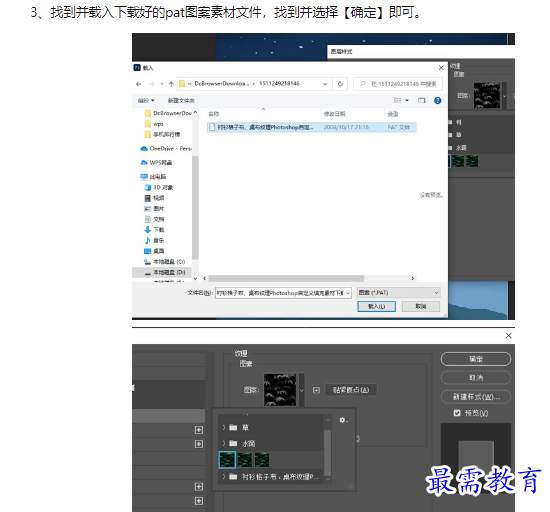
Task: Sort by 修改日期 column header
Action: pos(334,114)
